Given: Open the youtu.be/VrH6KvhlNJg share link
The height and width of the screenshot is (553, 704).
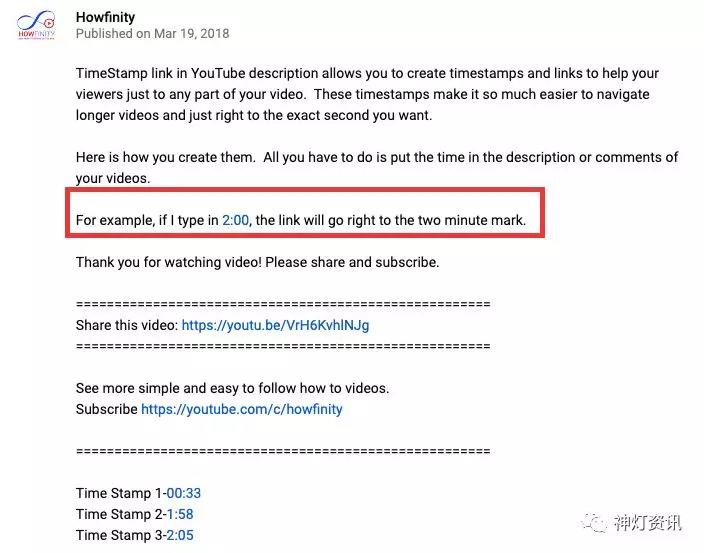Looking at the screenshot, I should (x=275, y=325).
